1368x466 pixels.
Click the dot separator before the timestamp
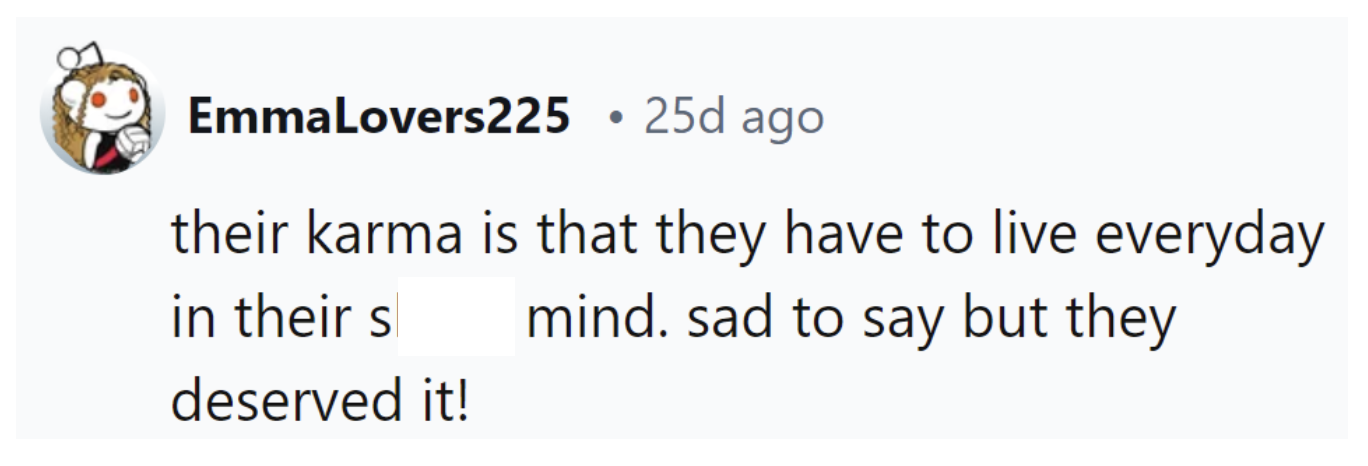[617, 119]
